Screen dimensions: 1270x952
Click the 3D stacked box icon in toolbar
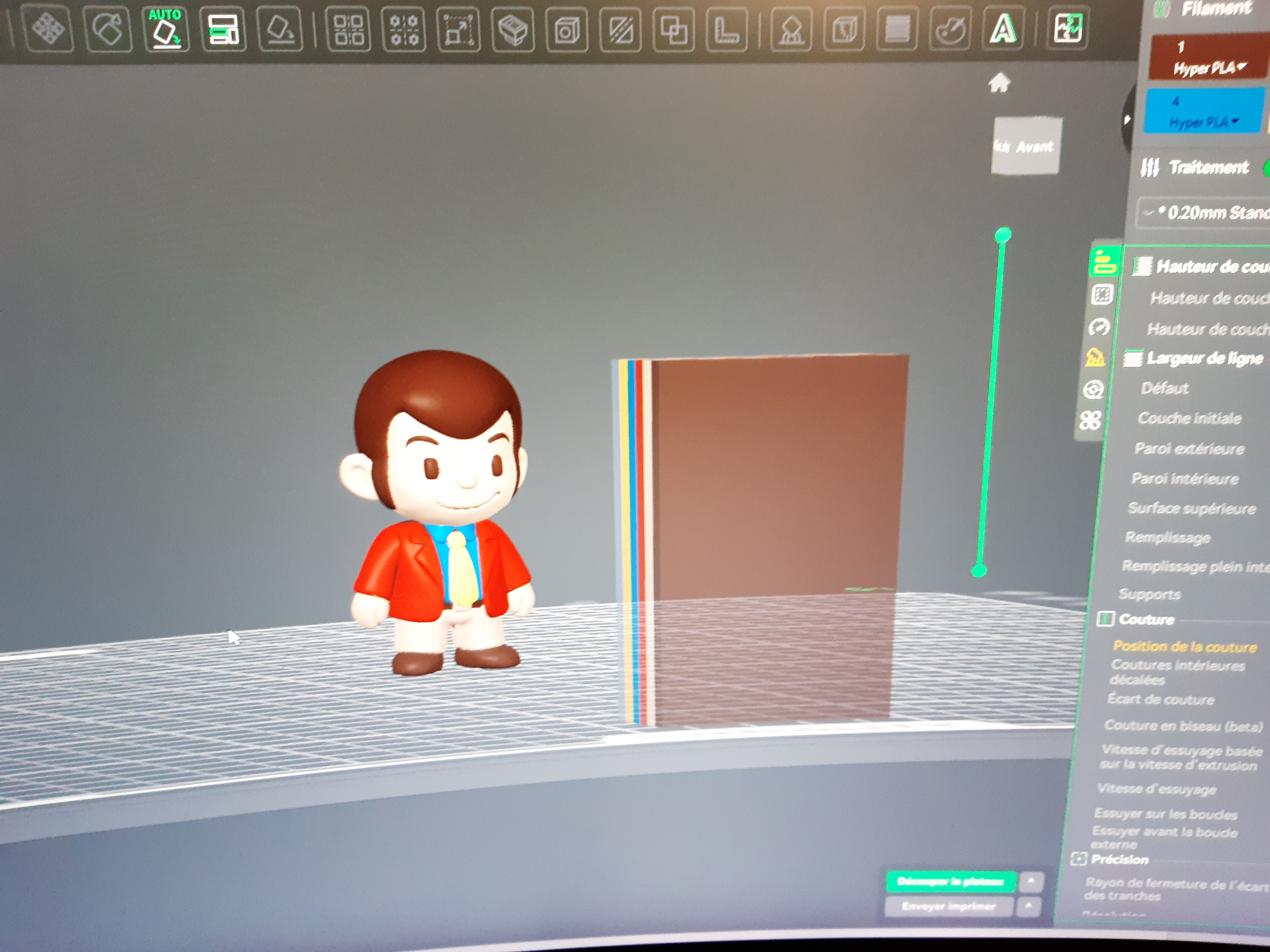pyautogui.click(x=513, y=30)
